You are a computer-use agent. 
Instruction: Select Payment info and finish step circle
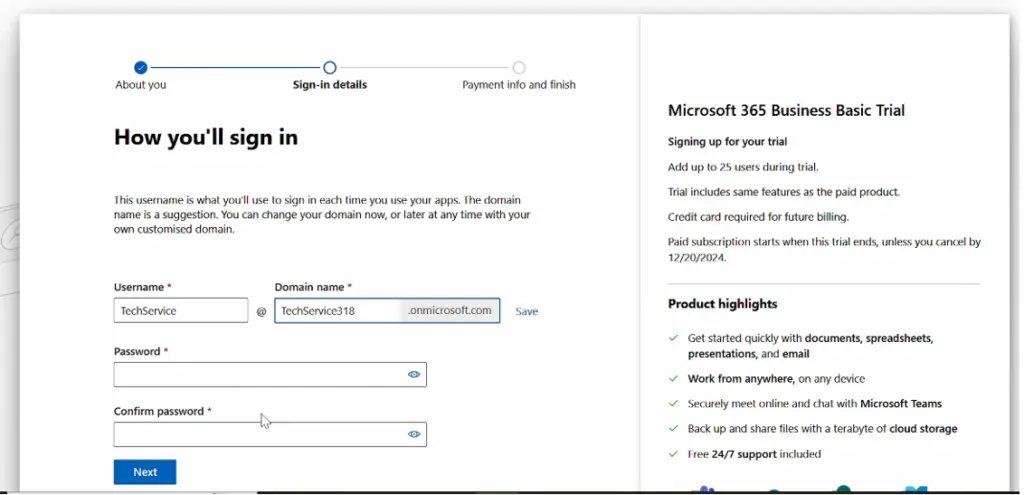coord(519,67)
